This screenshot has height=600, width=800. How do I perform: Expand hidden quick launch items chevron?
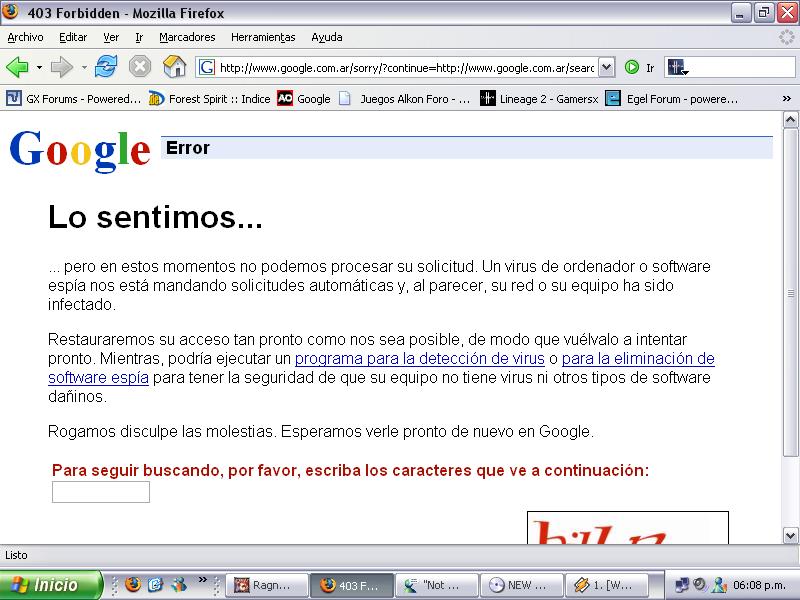coord(203,580)
